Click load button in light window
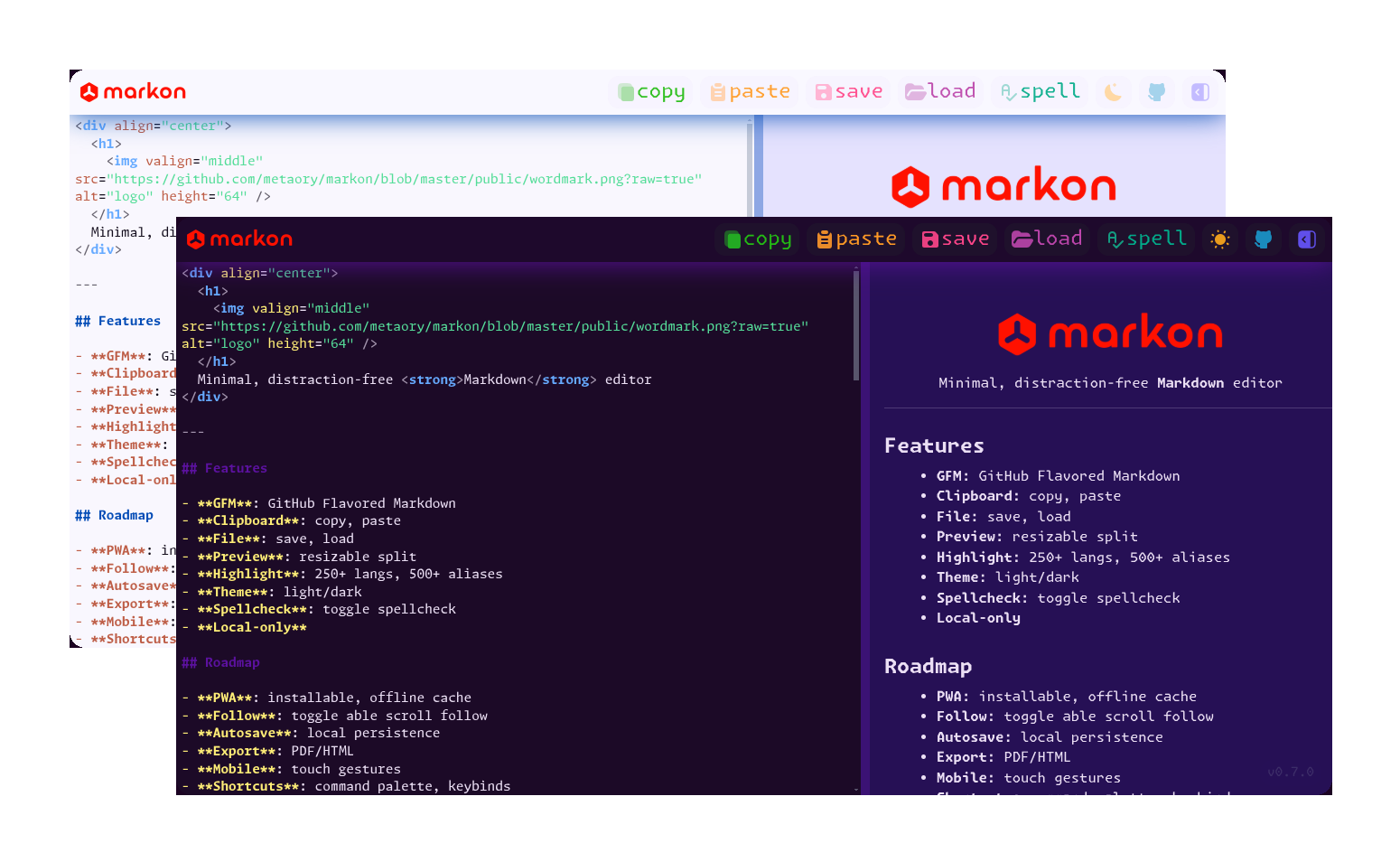 coord(940,92)
